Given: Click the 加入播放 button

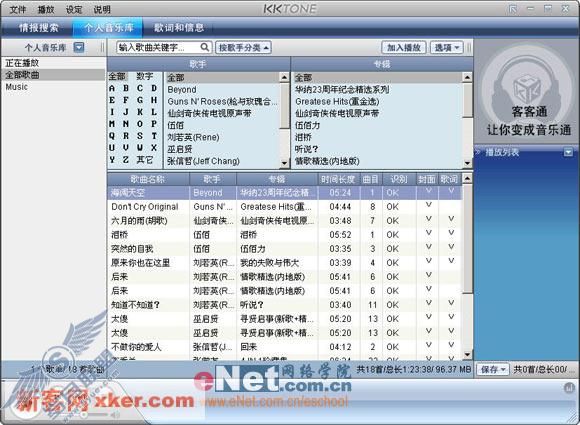Looking at the screenshot, I should 404,47.
